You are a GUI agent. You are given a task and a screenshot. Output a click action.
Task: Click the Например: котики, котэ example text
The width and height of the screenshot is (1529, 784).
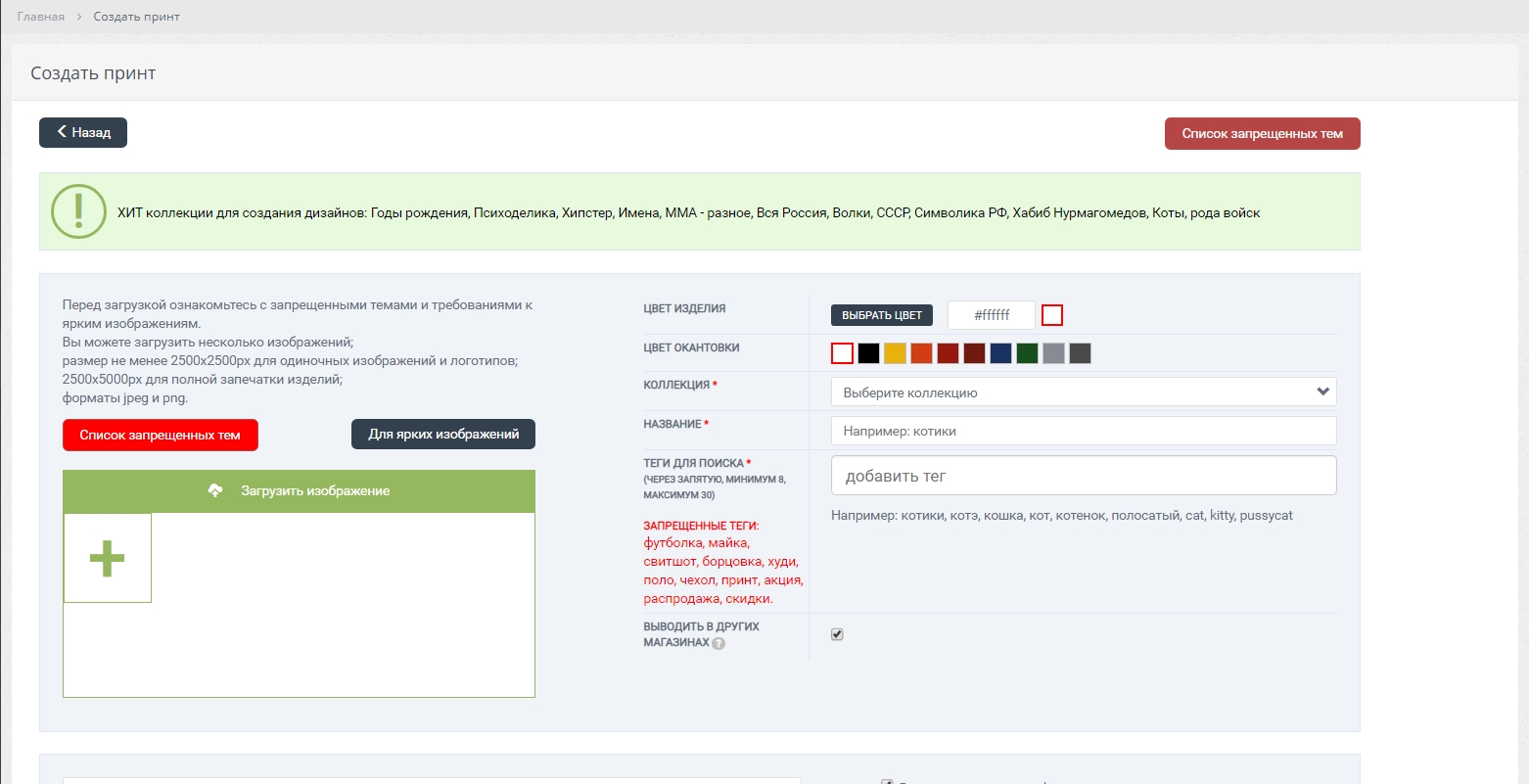click(x=1062, y=515)
